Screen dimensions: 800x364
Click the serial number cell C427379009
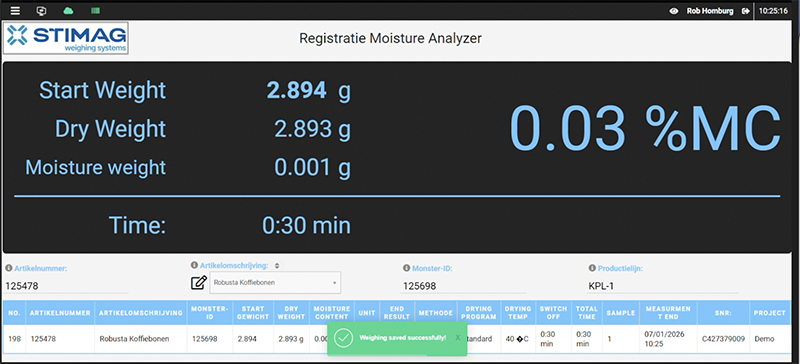pos(722,338)
